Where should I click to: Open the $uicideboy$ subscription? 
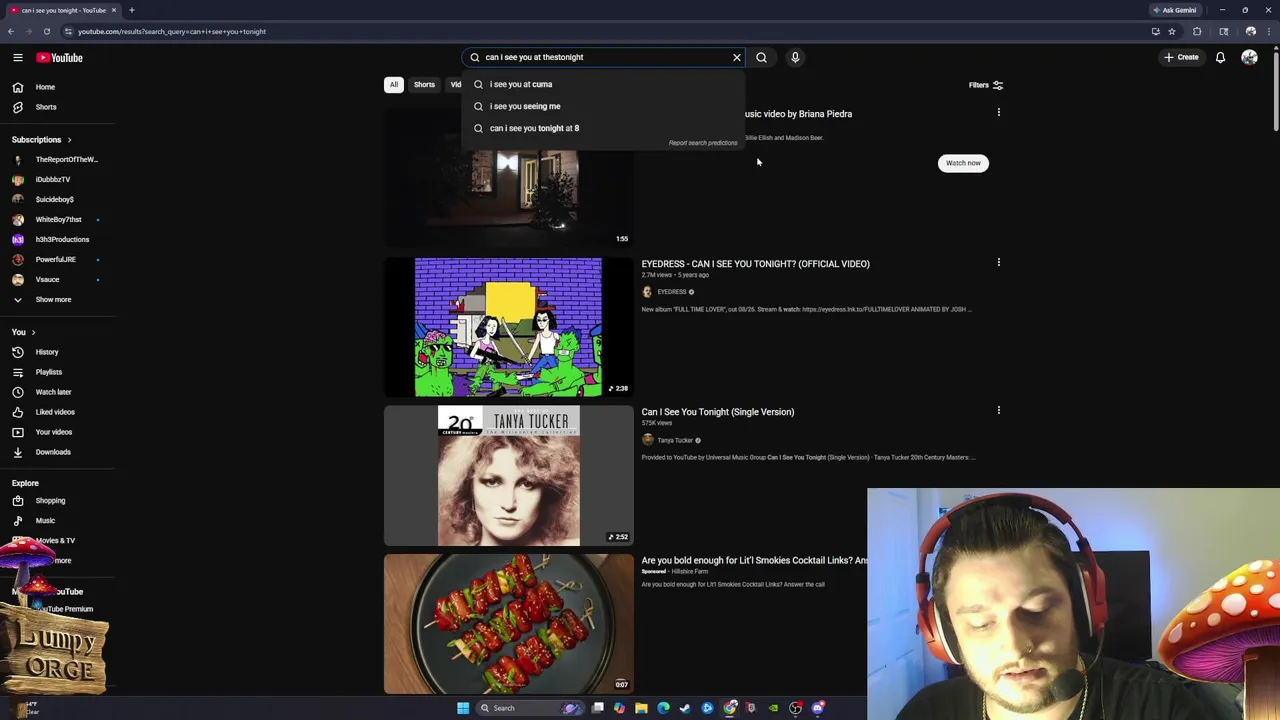[x=56, y=199]
